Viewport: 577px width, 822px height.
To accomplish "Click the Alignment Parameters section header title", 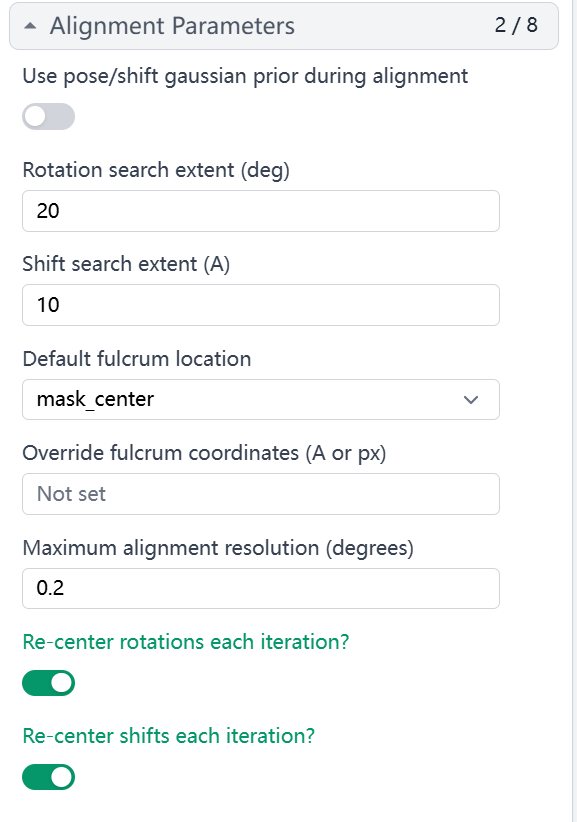I will 172,26.
